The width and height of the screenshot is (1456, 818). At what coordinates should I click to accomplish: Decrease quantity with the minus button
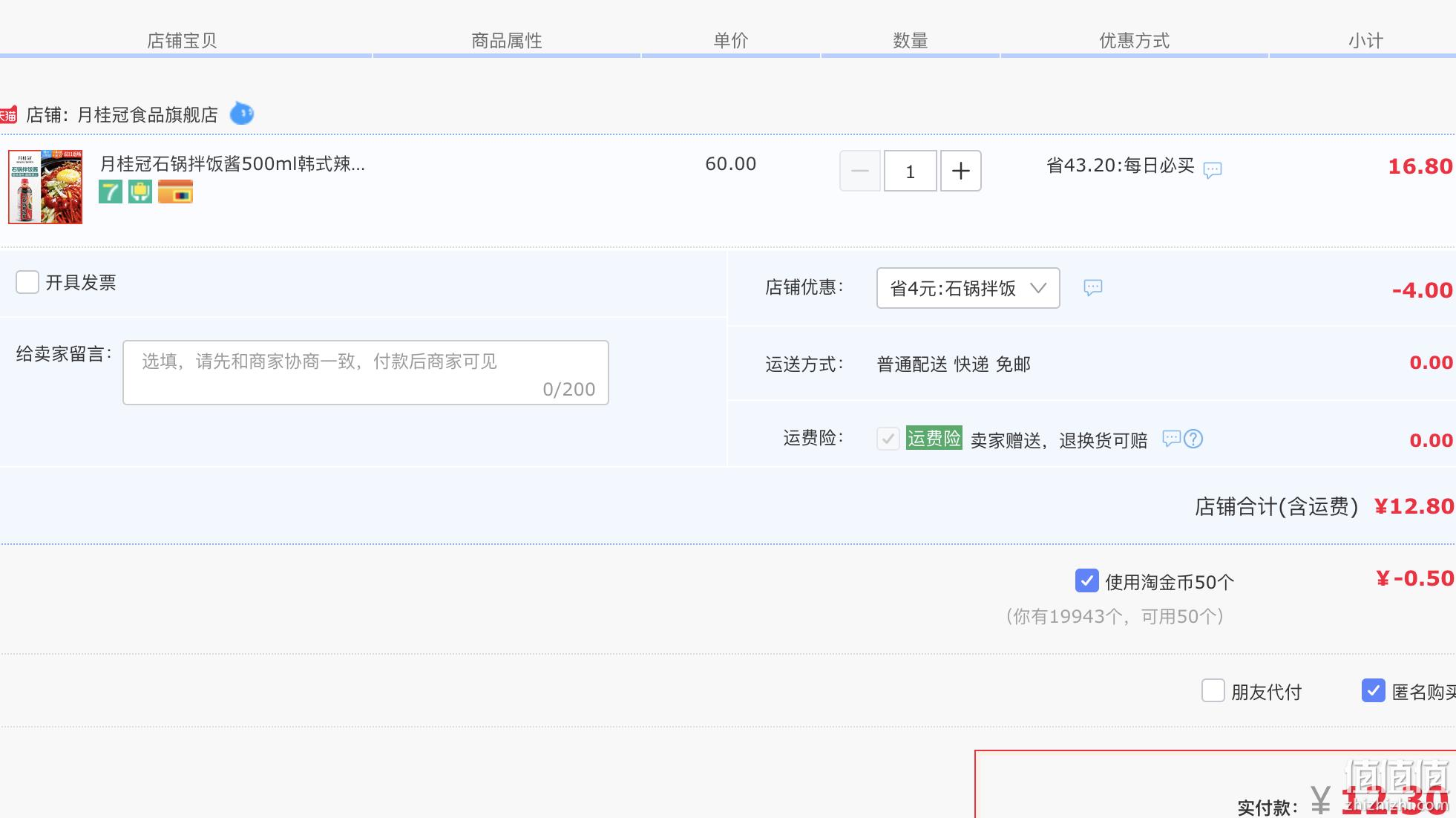(860, 171)
